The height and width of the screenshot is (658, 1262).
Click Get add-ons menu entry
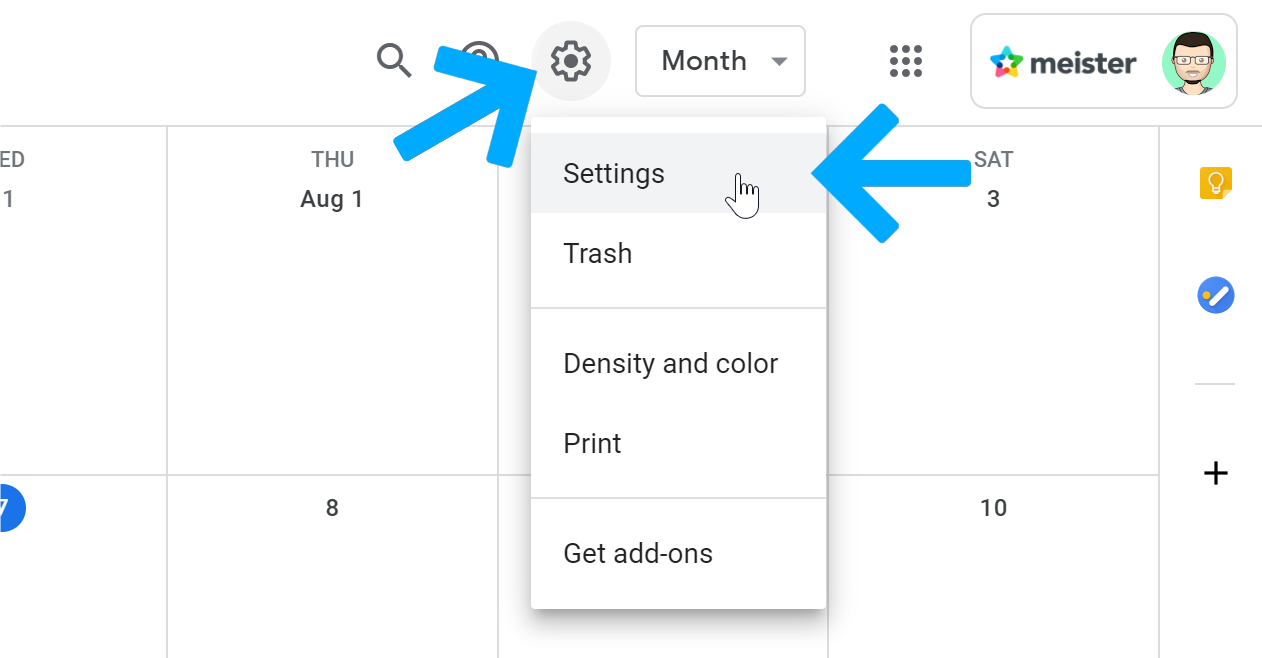(638, 552)
